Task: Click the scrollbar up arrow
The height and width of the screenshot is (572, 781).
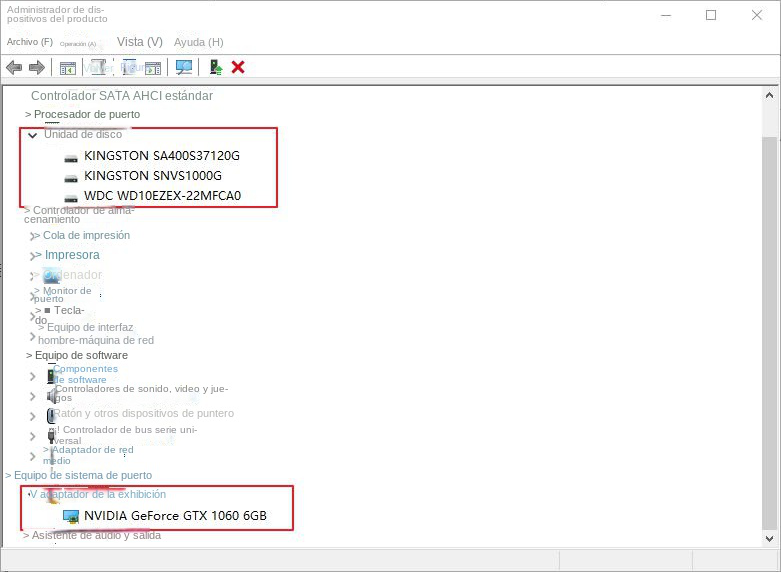Action: click(x=770, y=95)
